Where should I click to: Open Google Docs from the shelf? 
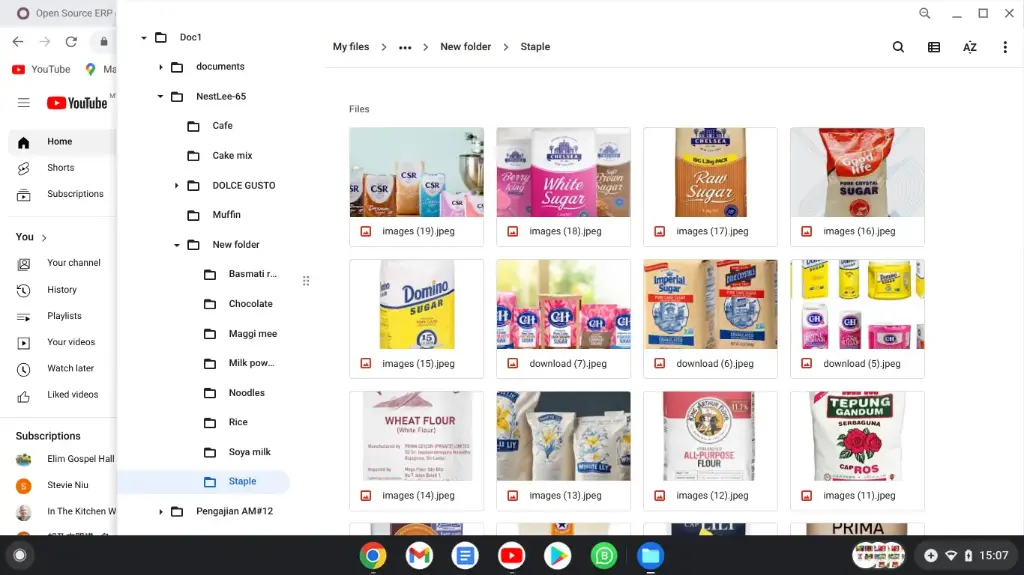point(465,555)
